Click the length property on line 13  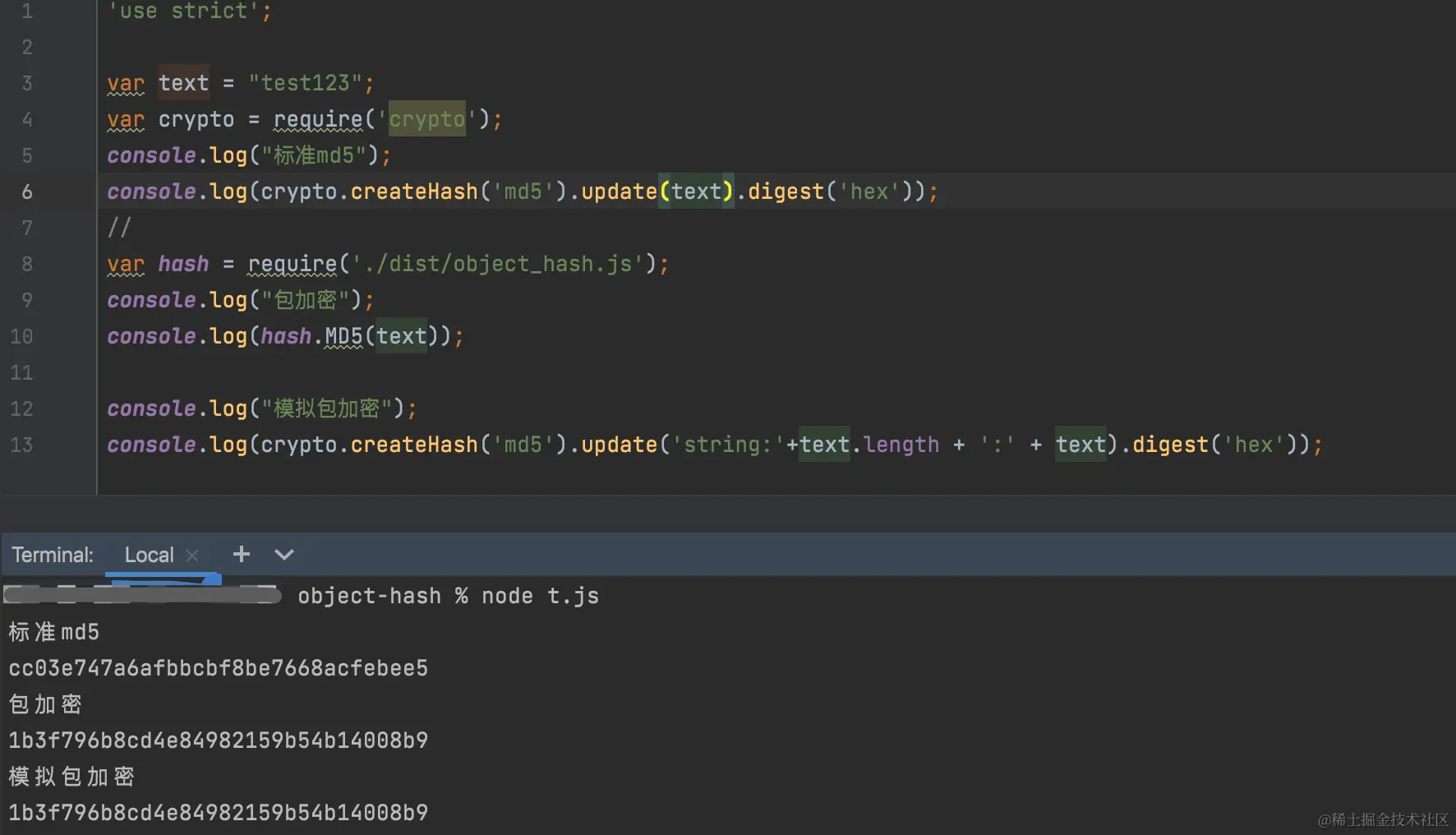(901, 445)
